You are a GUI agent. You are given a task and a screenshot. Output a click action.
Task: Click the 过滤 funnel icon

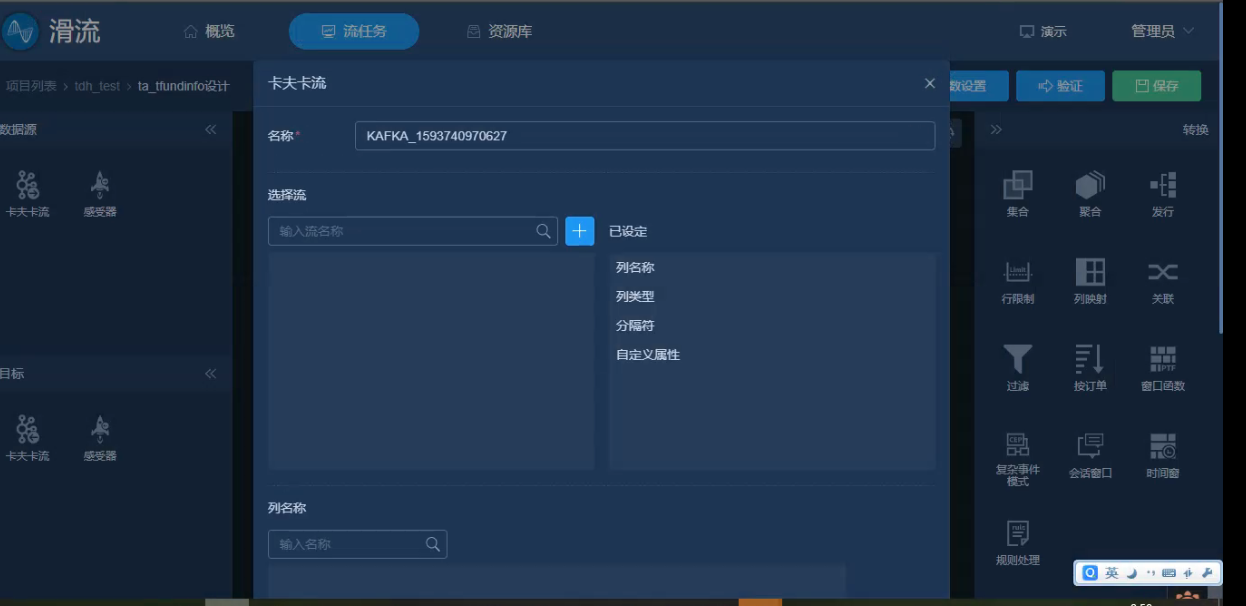(1017, 360)
